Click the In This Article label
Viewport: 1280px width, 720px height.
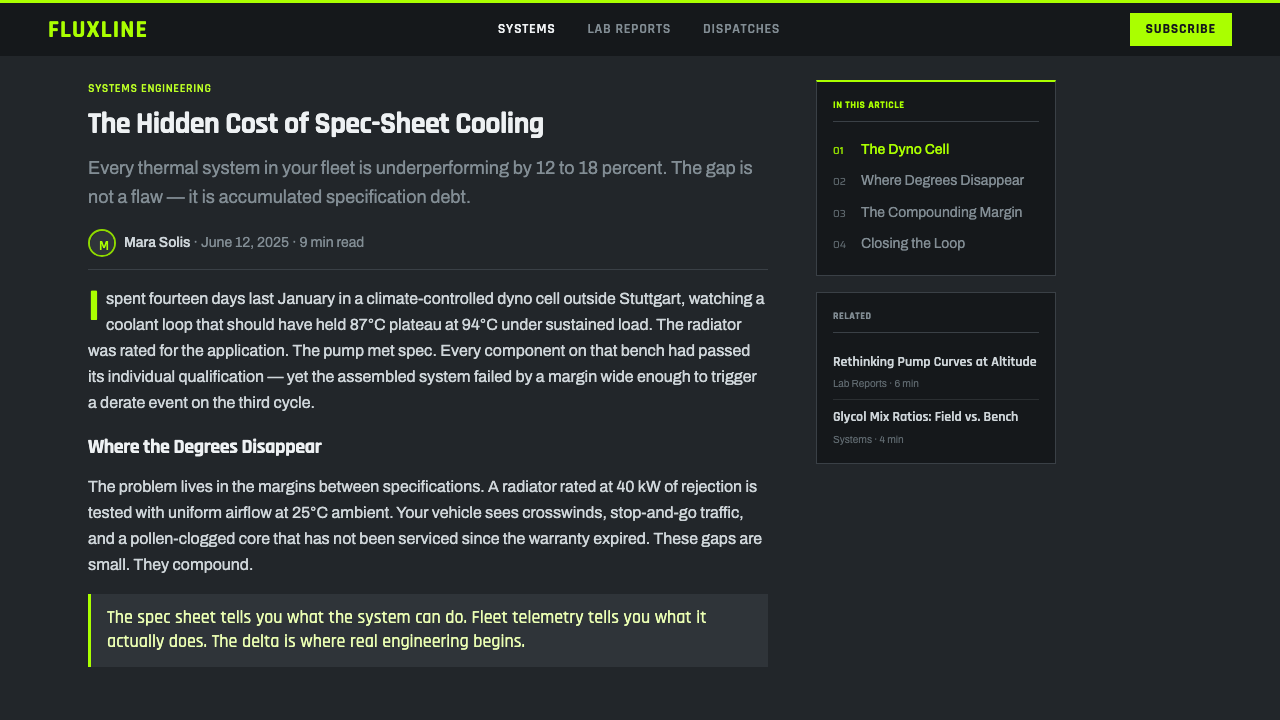tap(869, 105)
